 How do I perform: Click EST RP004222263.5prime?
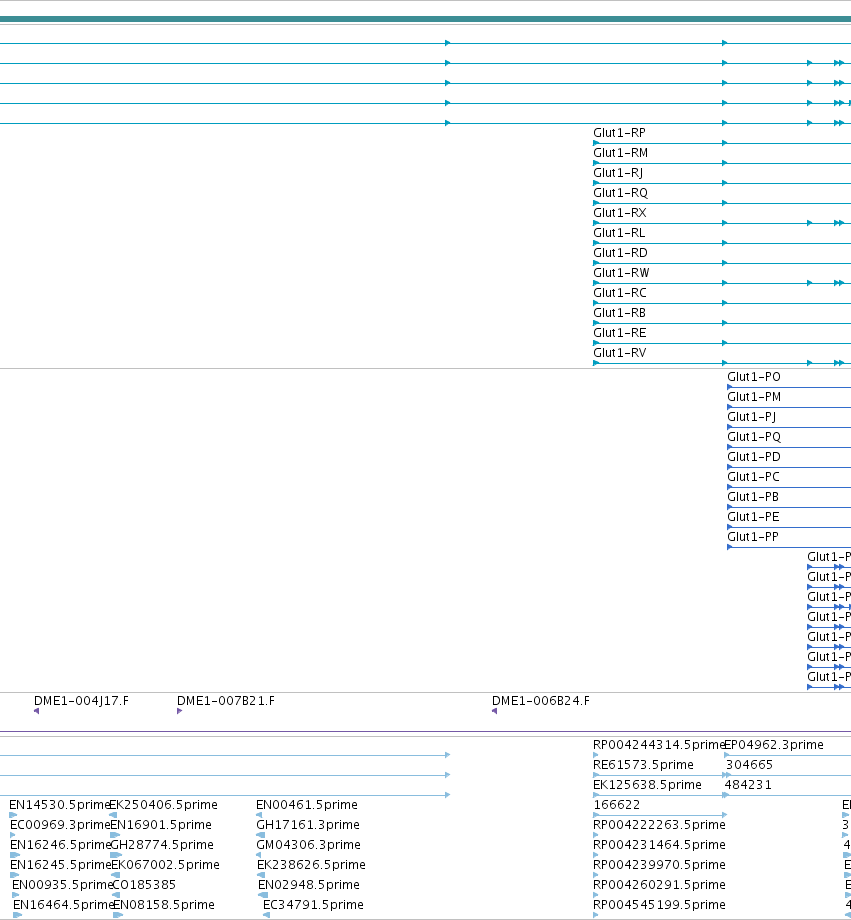pyautogui.click(x=659, y=825)
